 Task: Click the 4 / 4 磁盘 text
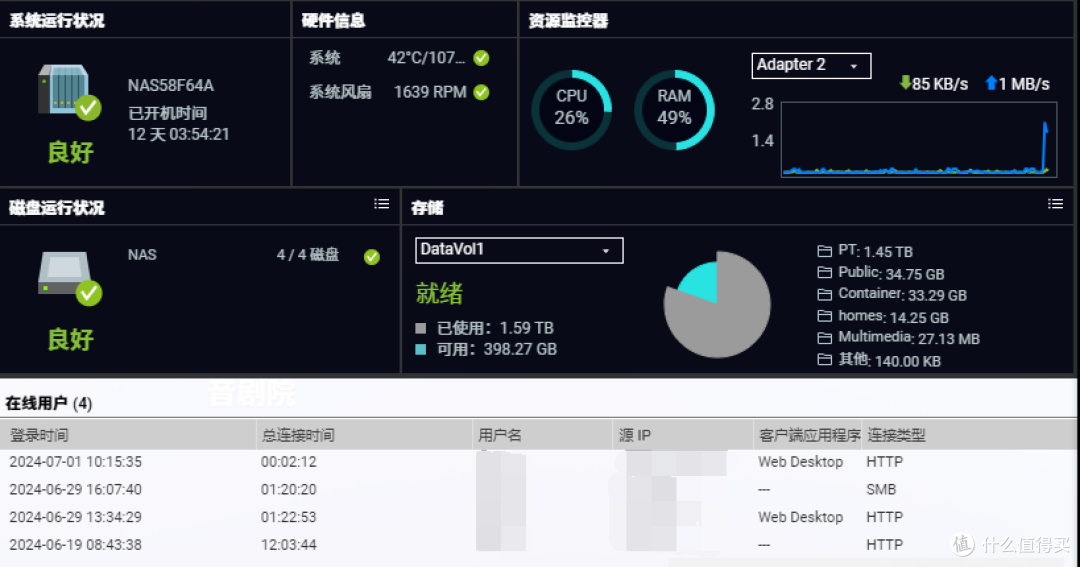[308, 255]
